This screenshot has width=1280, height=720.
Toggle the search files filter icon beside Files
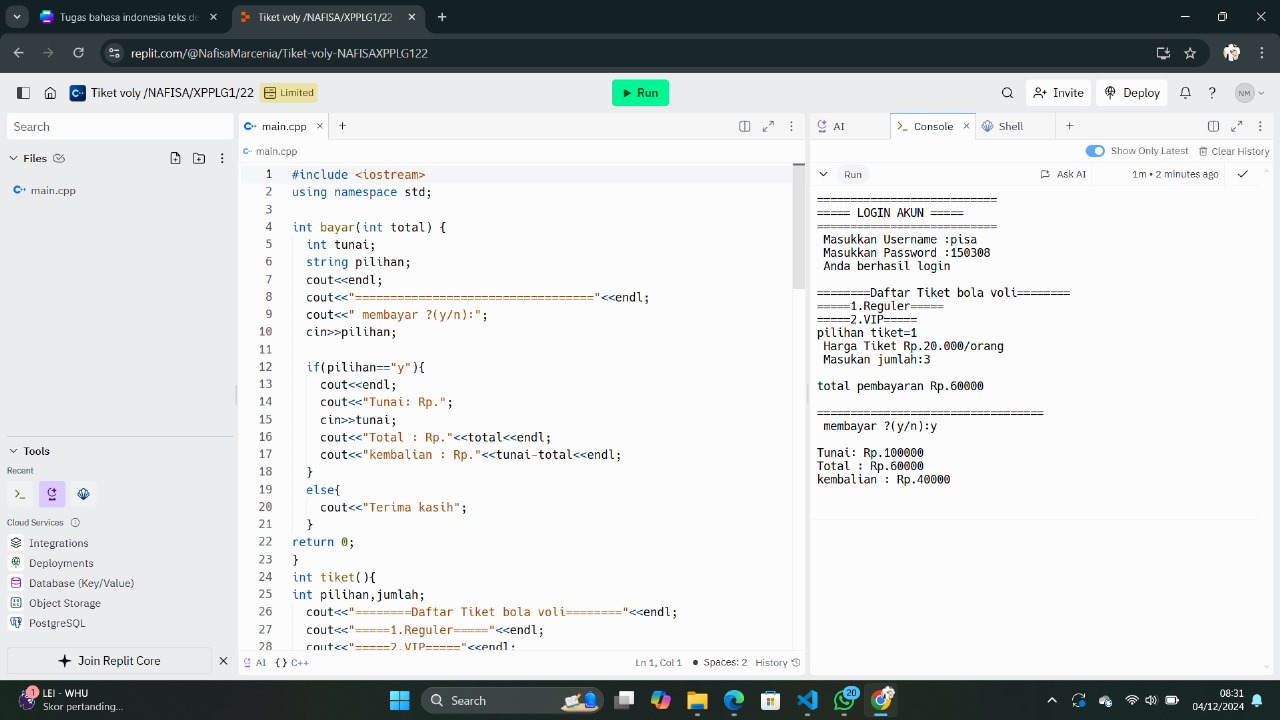coord(58,158)
